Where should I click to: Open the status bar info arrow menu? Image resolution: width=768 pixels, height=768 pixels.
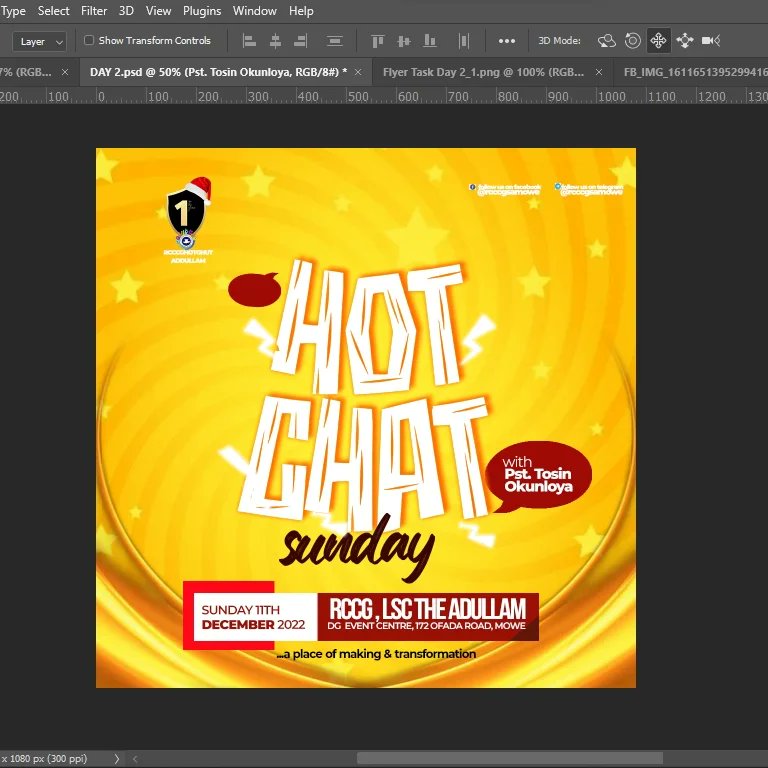click(117, 759)
